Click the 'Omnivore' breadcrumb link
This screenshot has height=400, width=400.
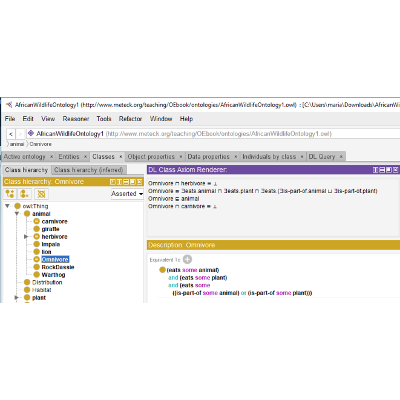click(x=41, y=144)
